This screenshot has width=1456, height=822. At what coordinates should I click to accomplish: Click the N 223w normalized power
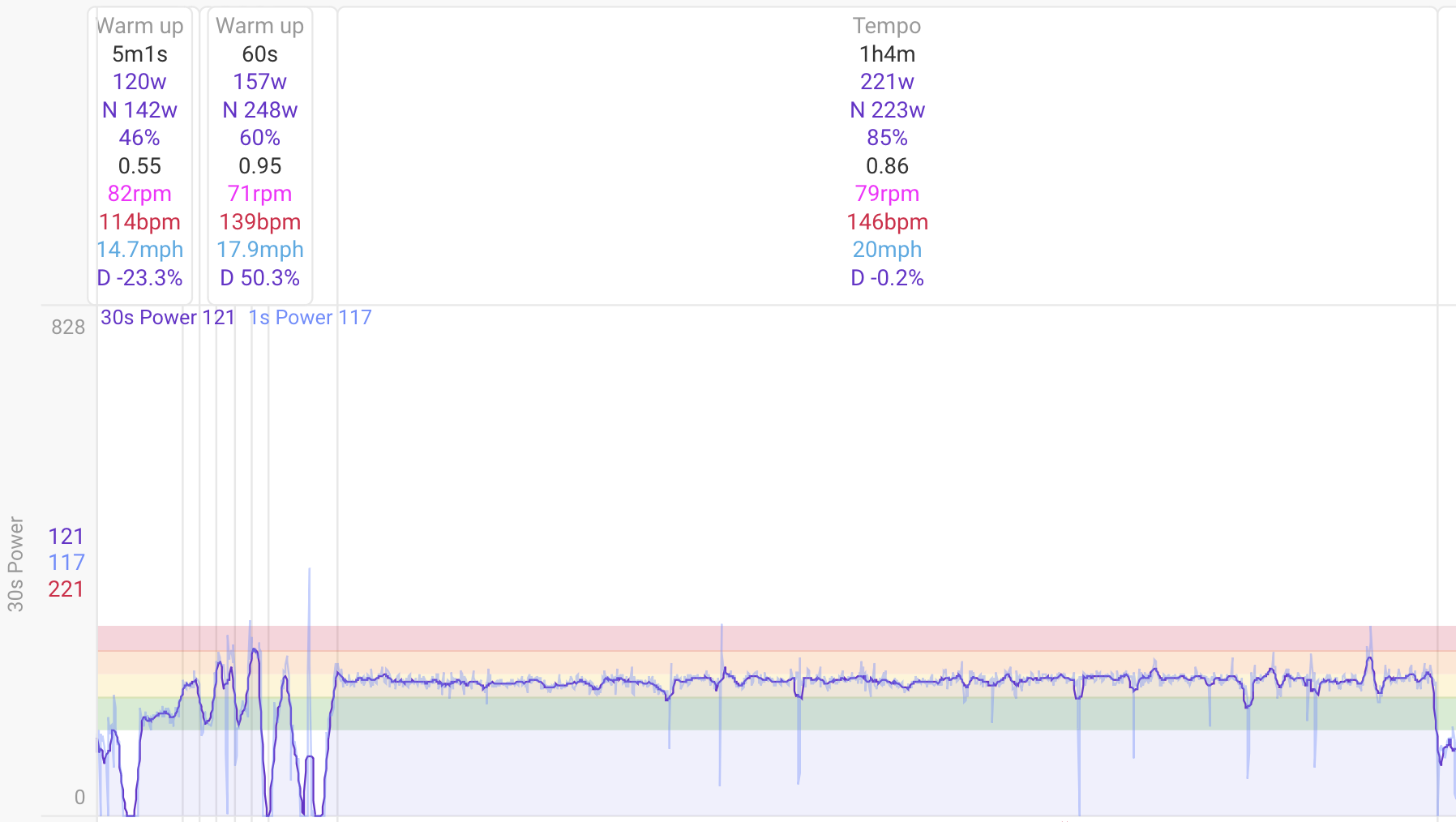887,110
